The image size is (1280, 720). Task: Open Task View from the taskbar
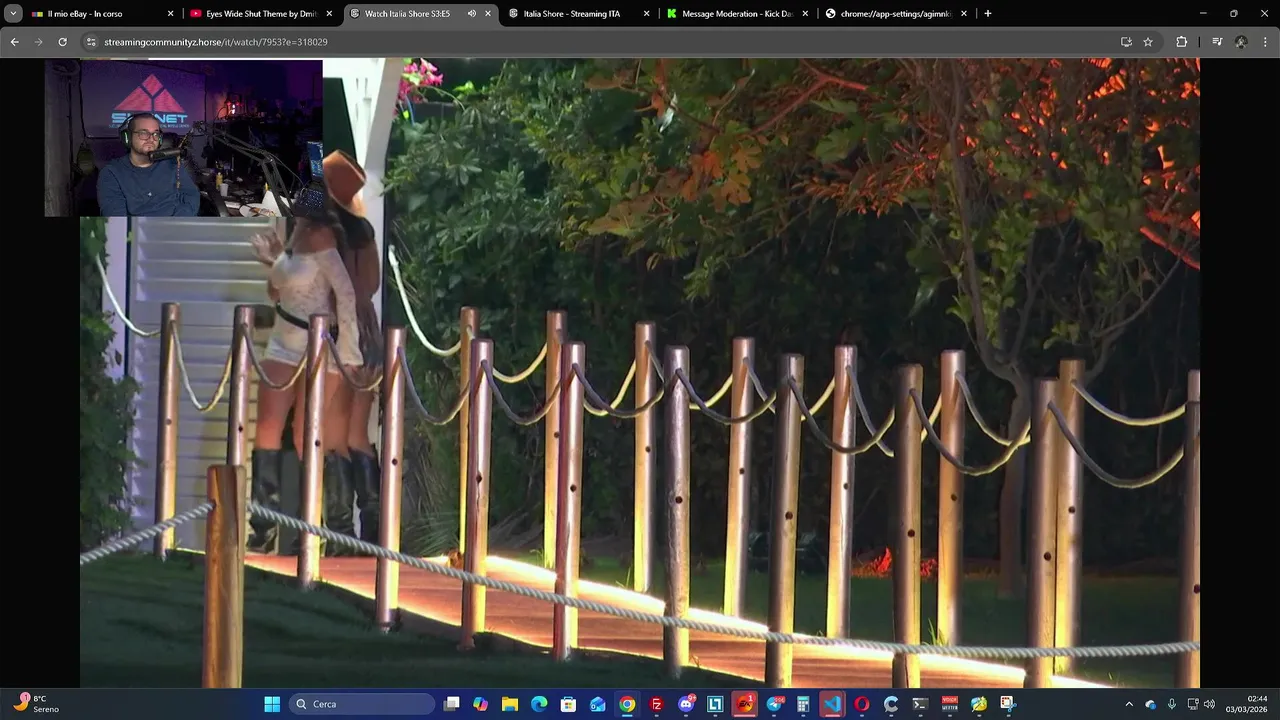pos(452,704)
